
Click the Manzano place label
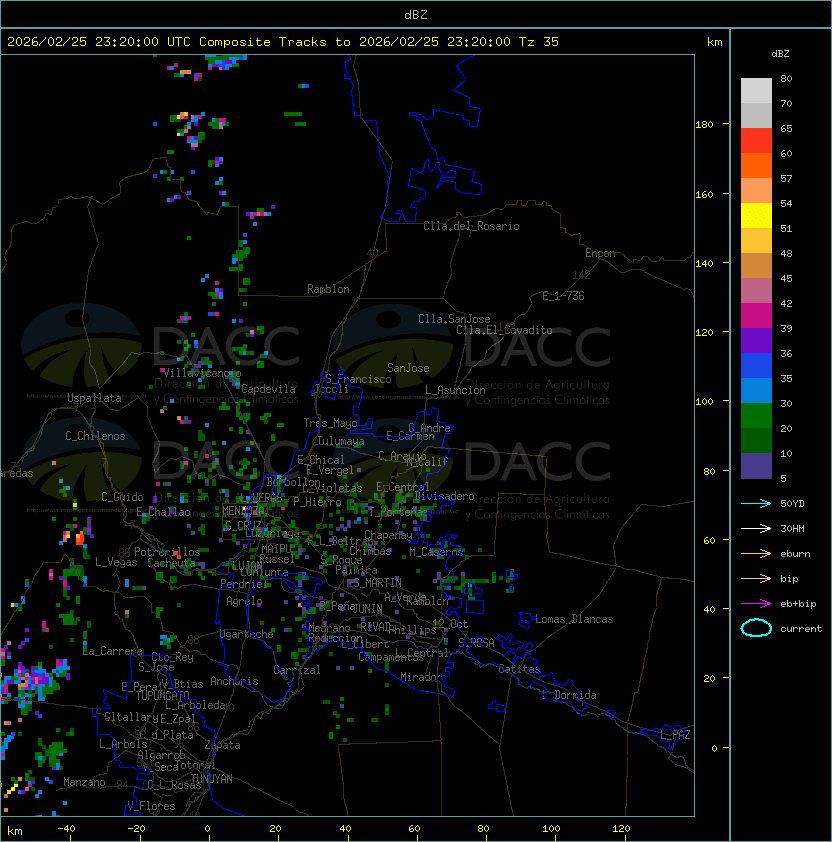[84, 782]
